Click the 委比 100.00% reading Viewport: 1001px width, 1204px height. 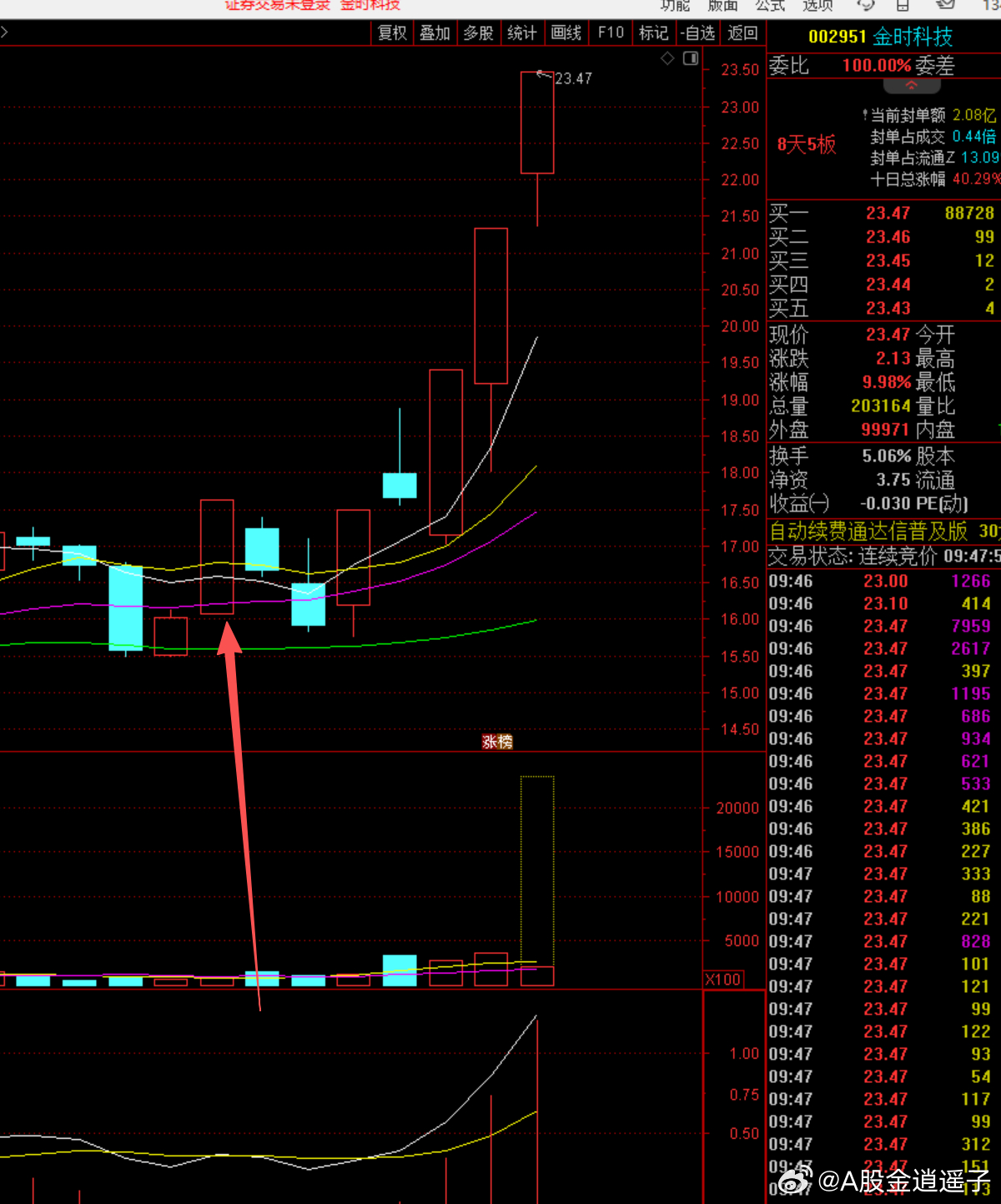[x=877, y=66]
